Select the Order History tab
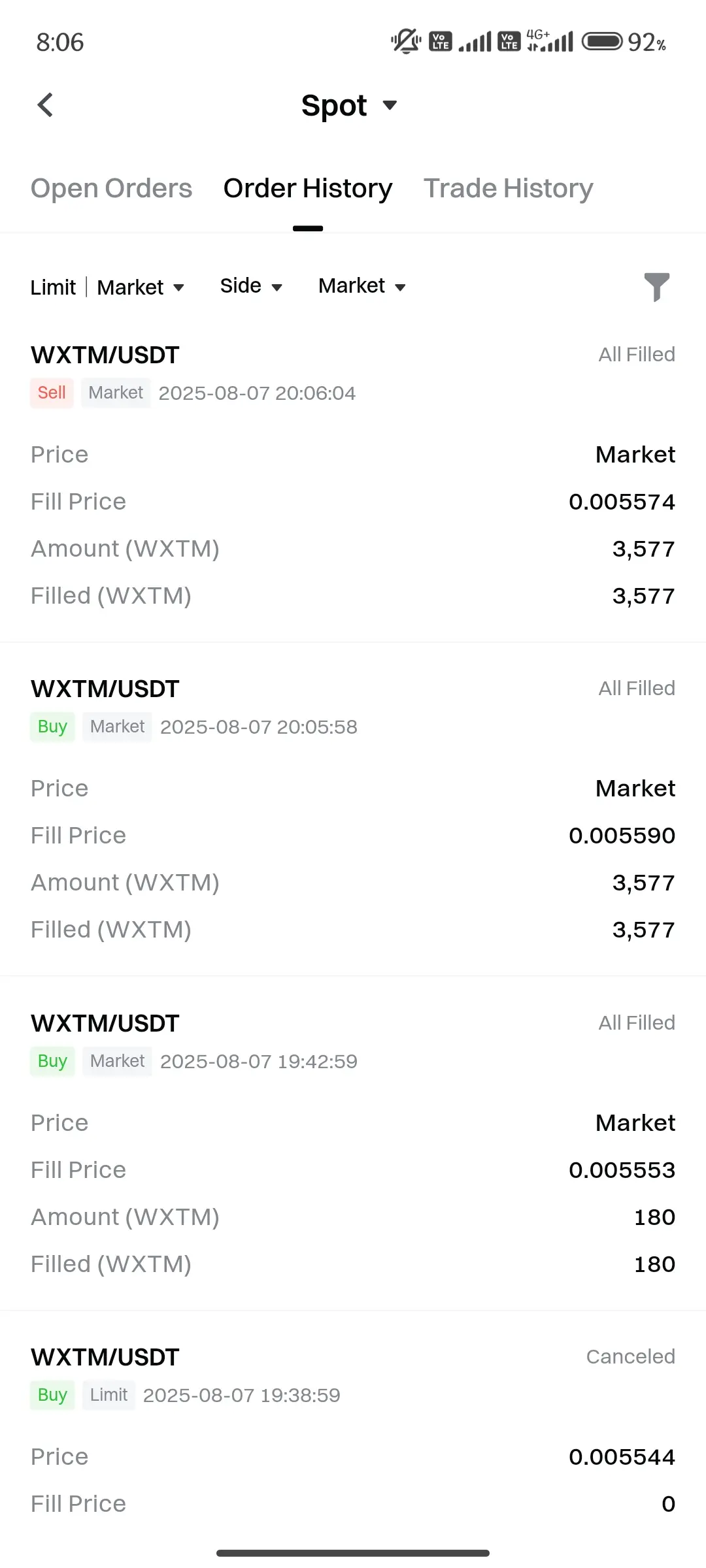This screenshot has width=706, height=1568. [x=308, y=188]
